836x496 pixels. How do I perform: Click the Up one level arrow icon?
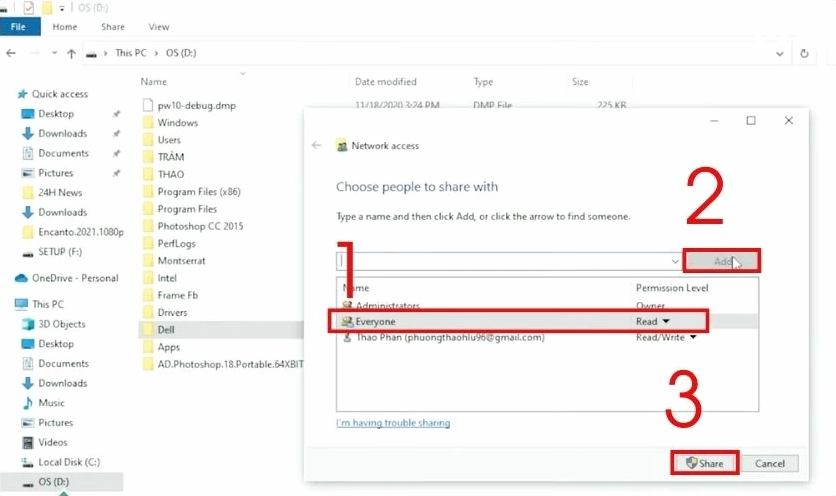[x=71, y=53]
